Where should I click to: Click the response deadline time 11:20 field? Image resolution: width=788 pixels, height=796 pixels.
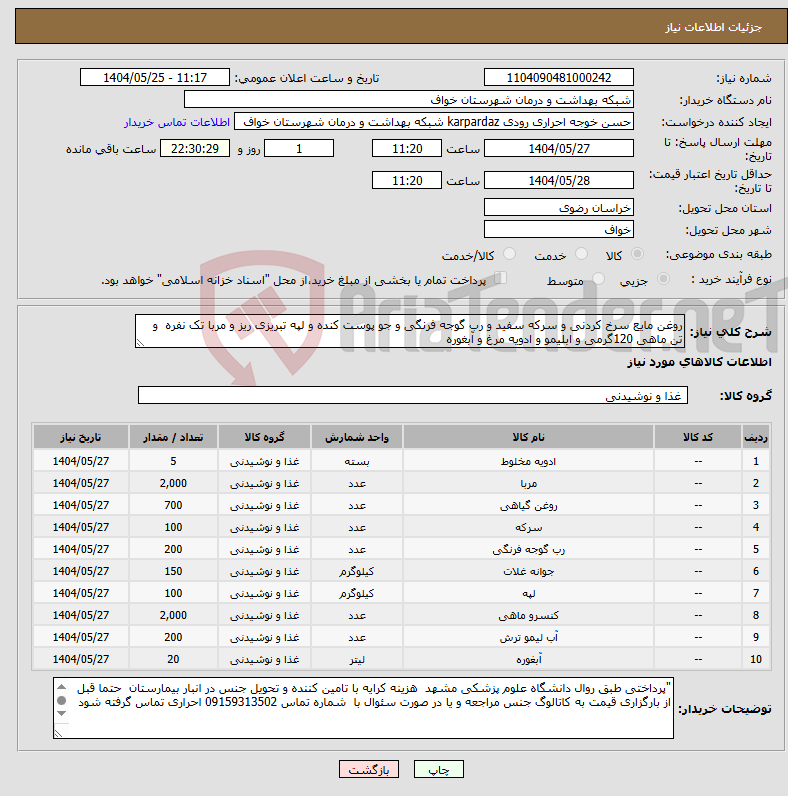pos(407,148)
